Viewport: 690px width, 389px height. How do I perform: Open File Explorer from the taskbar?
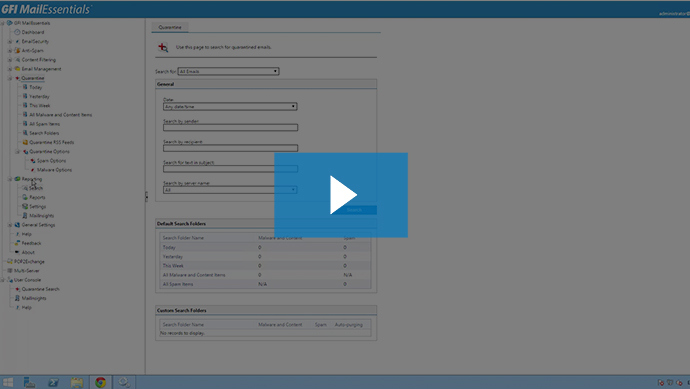(77, 382)
